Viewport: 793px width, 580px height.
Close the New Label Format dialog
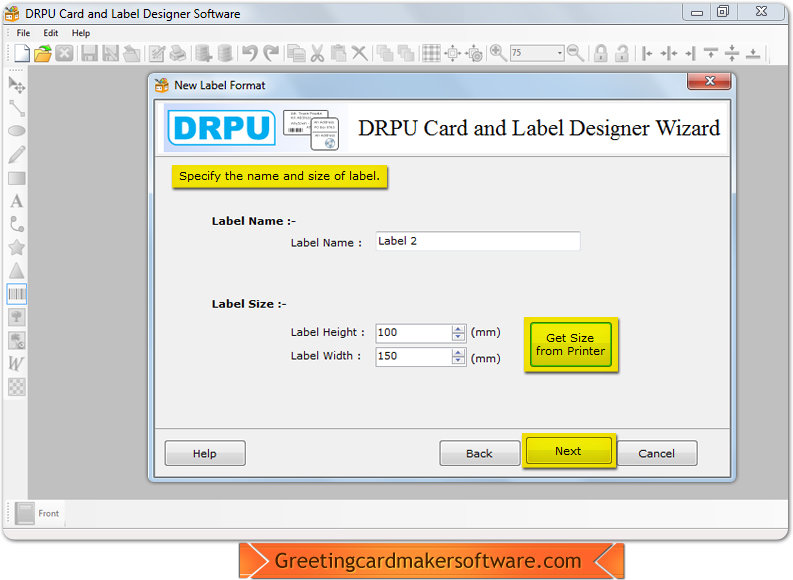click(709, 81)
